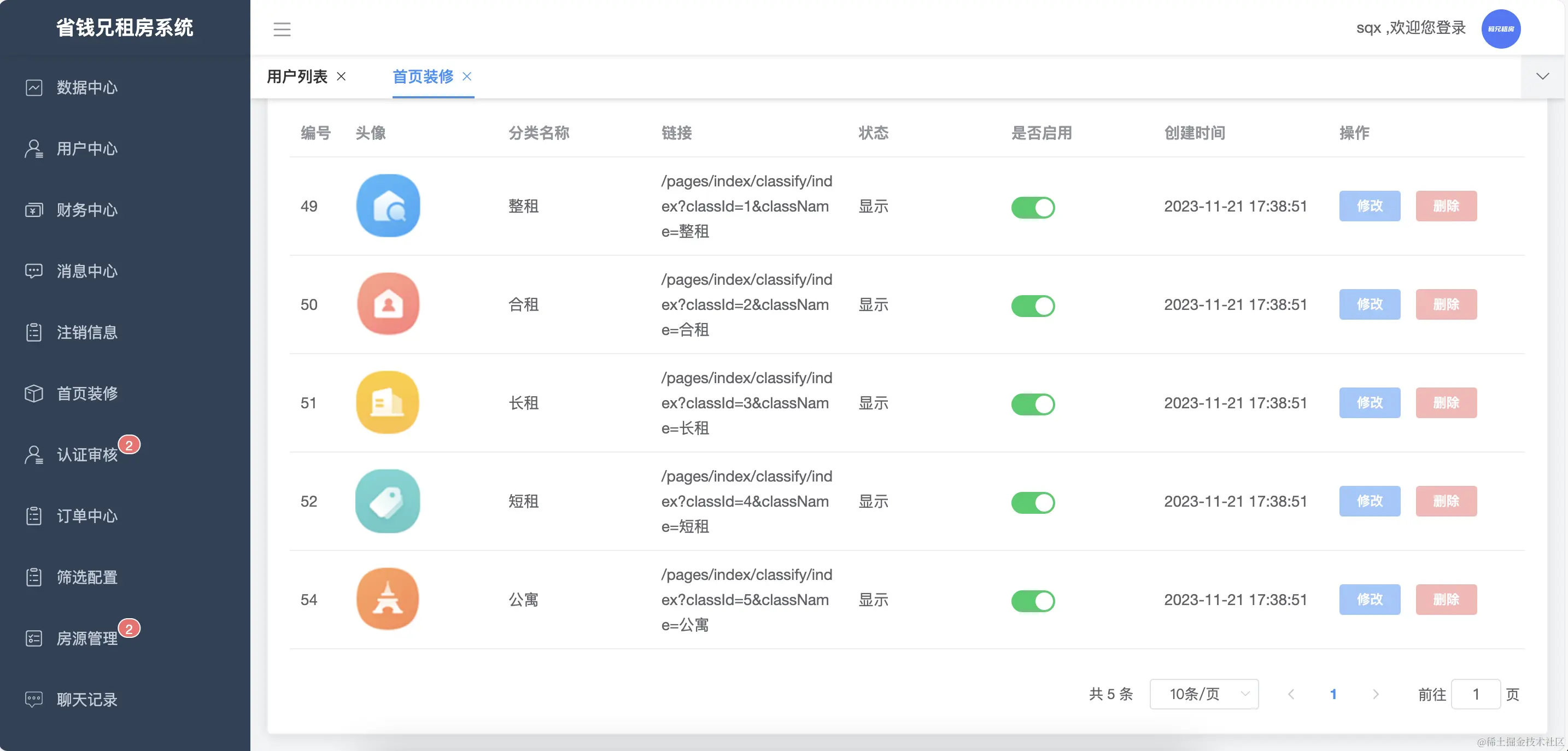Screen dimensions: 1568x751
Task: Click the hamburger menu collapse icon
Action: 282,29
